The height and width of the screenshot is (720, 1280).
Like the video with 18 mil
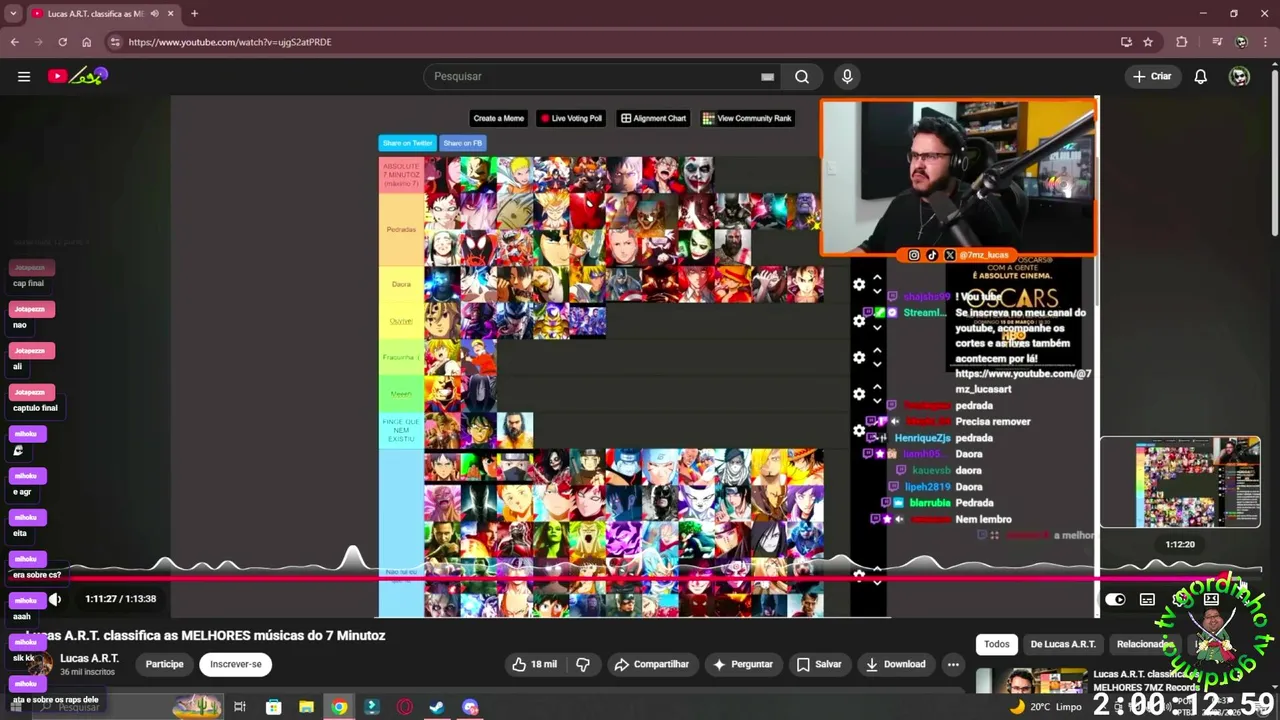[x=534, y=664]
